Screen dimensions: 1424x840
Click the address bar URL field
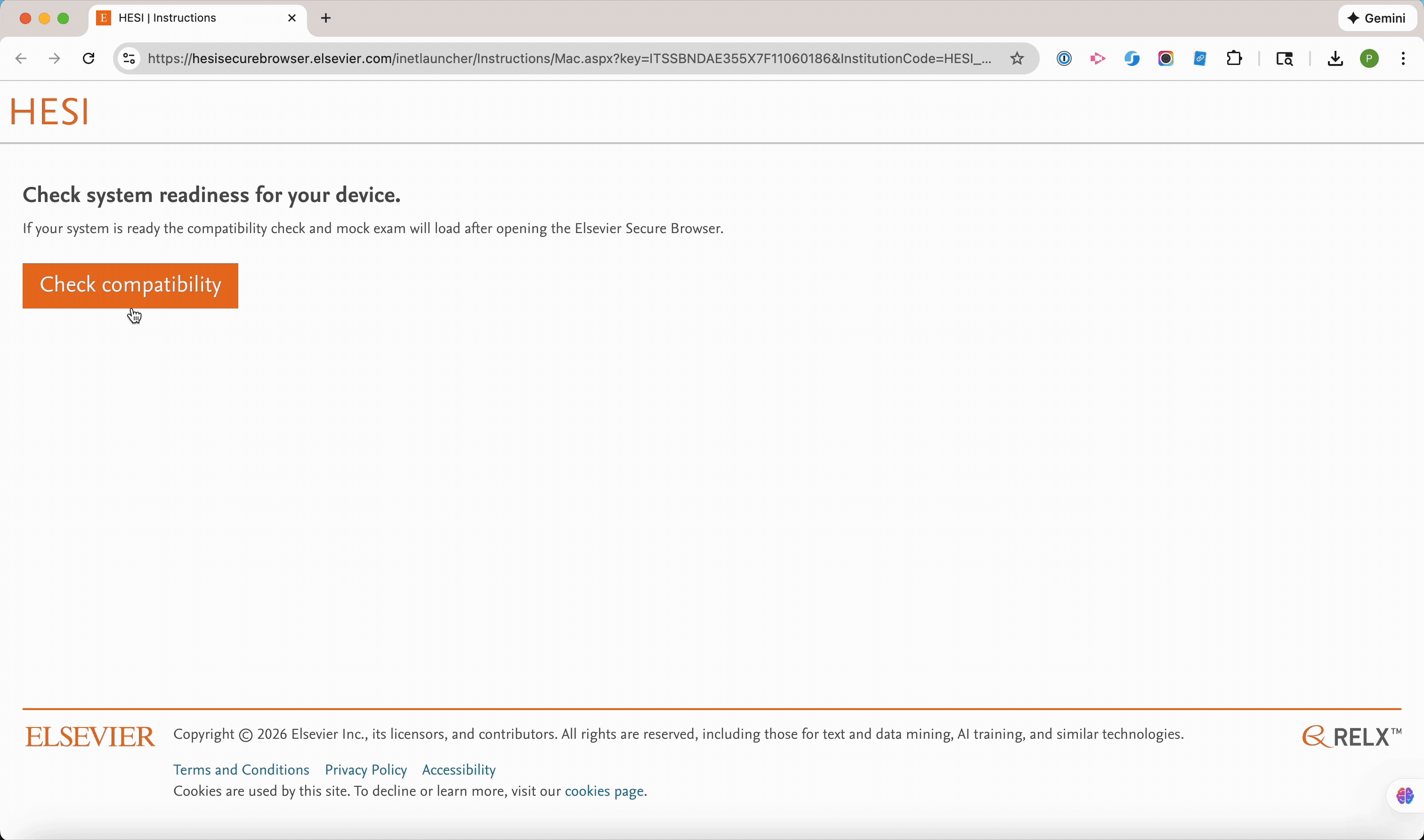pyautogui.click(x=566, y=58)
